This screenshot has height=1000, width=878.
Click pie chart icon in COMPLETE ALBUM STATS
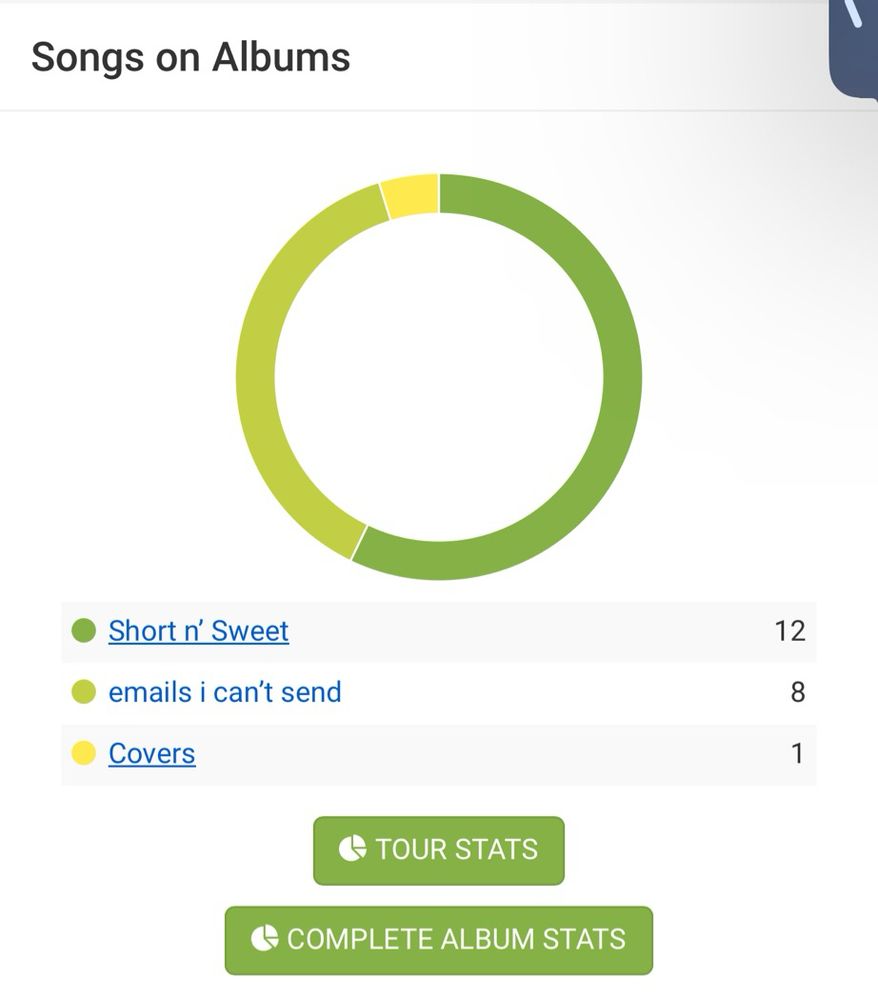tap(264, 938)
